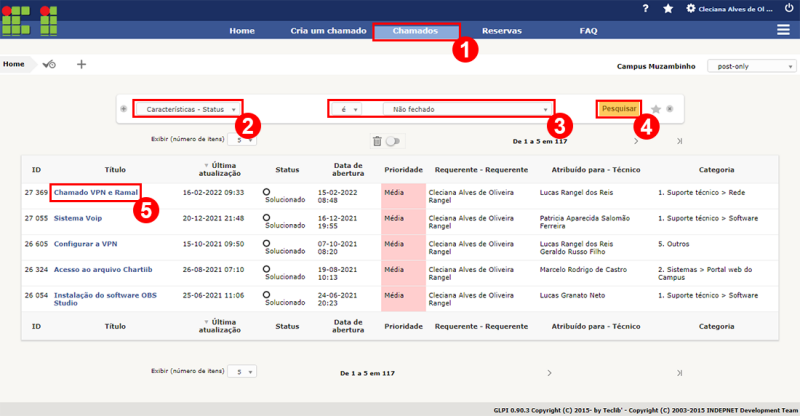Image resolution: width=800 pixels, height=416 pixels.
Task: Click the logout power icon
Action: tap(789, 8)
